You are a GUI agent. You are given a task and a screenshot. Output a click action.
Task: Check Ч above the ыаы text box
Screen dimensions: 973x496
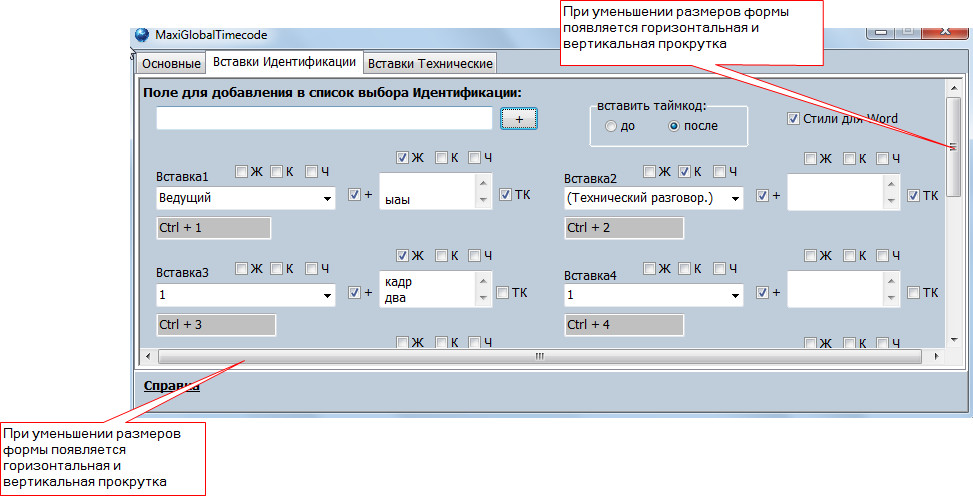475,158
